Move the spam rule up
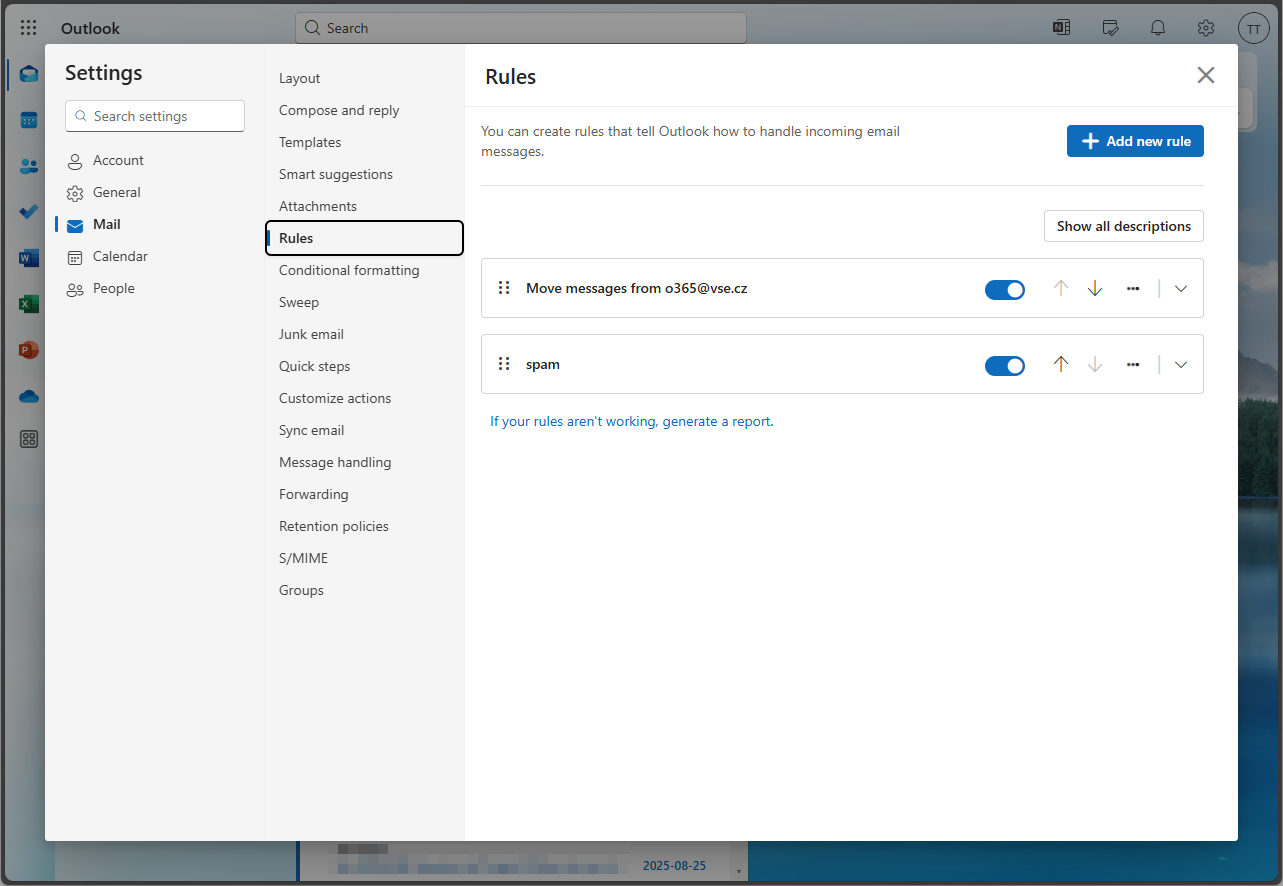This screenshot has width=1283, height=886. click(x=1061, y=365)
